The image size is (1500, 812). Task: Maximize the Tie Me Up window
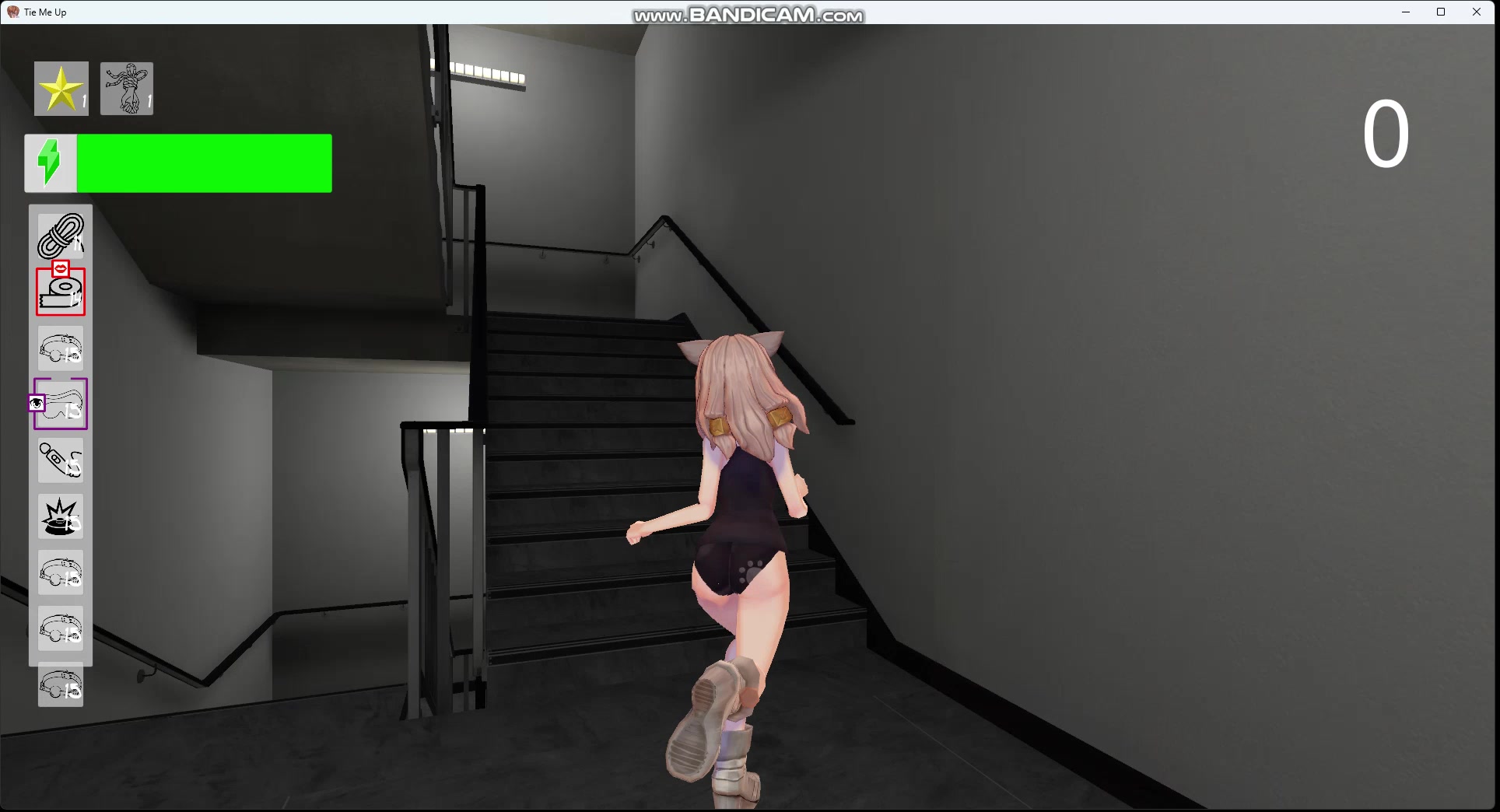(1441, 12)
